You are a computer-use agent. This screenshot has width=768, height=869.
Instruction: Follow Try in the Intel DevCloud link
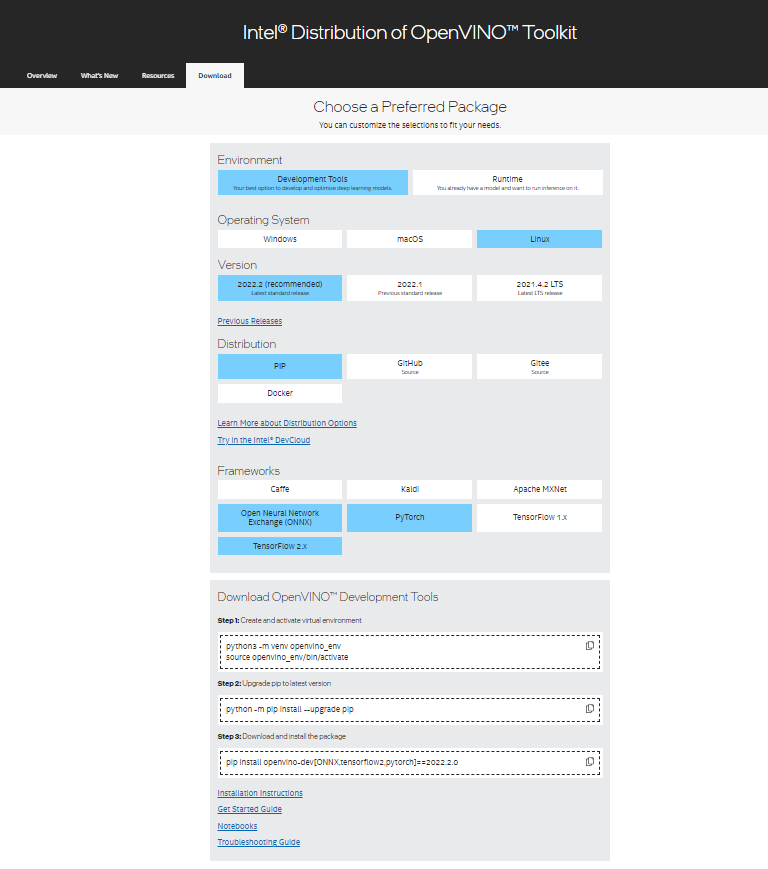(x=264, y=440)
